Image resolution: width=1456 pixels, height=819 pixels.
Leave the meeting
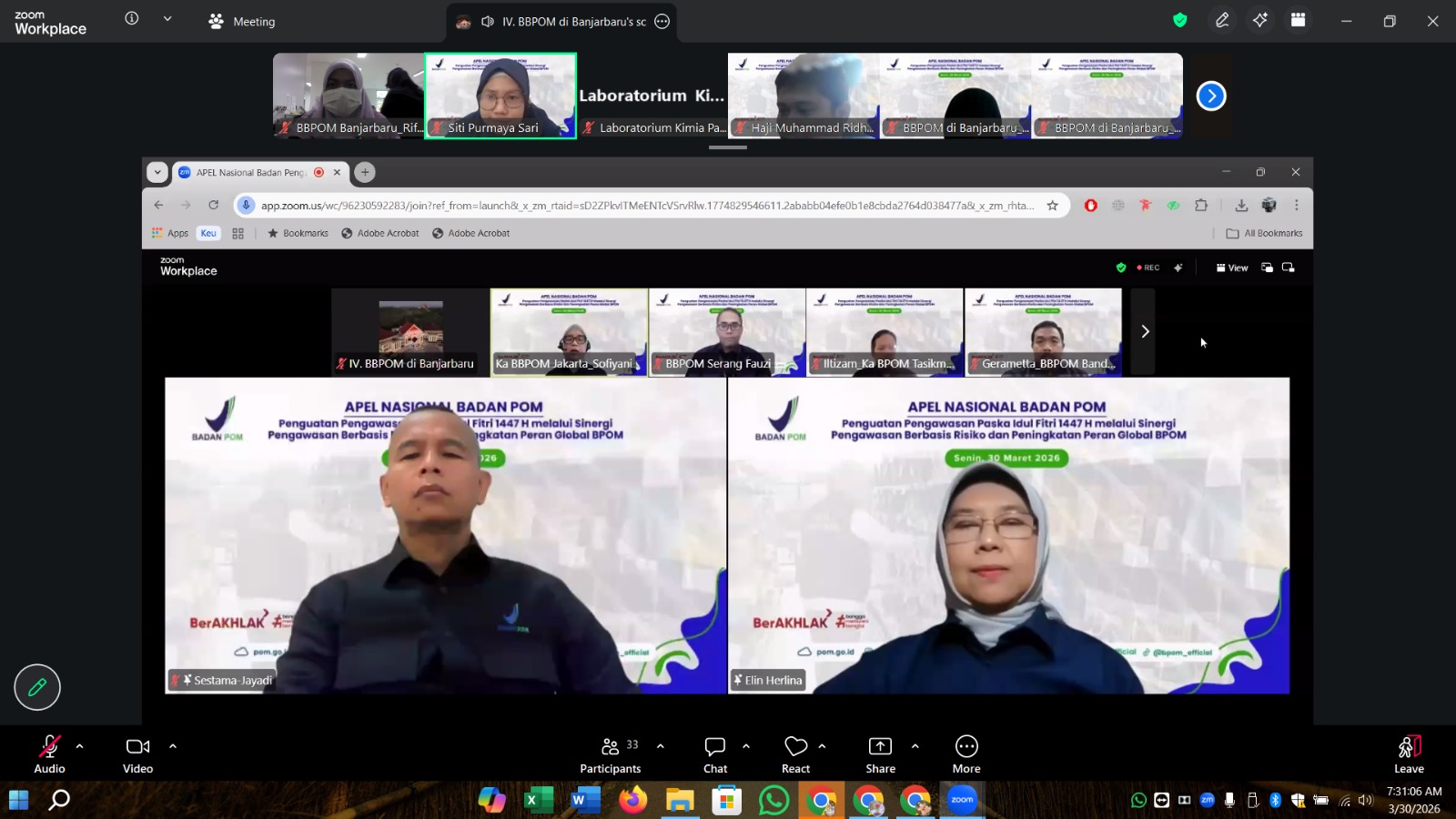[1409, 754]
